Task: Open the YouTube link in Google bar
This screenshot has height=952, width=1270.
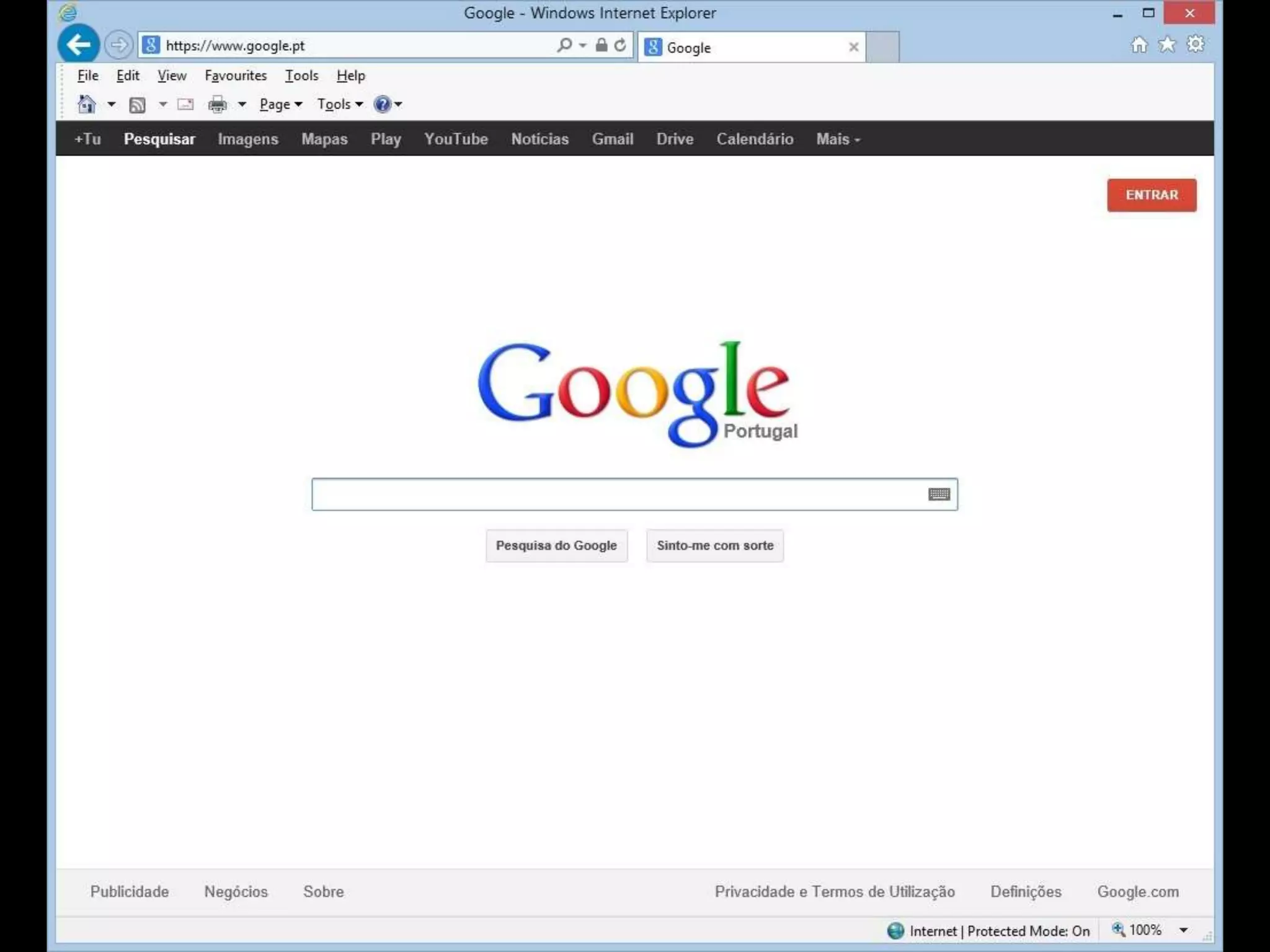Action: coord(456,139)
